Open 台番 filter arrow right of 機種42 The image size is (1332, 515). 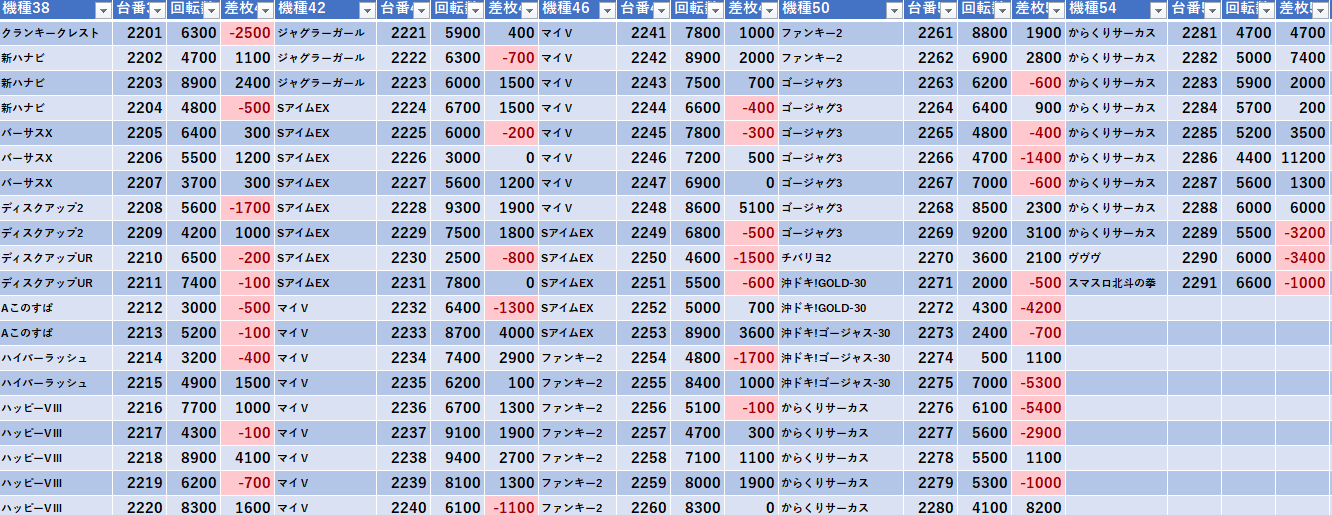coord(420,10)
